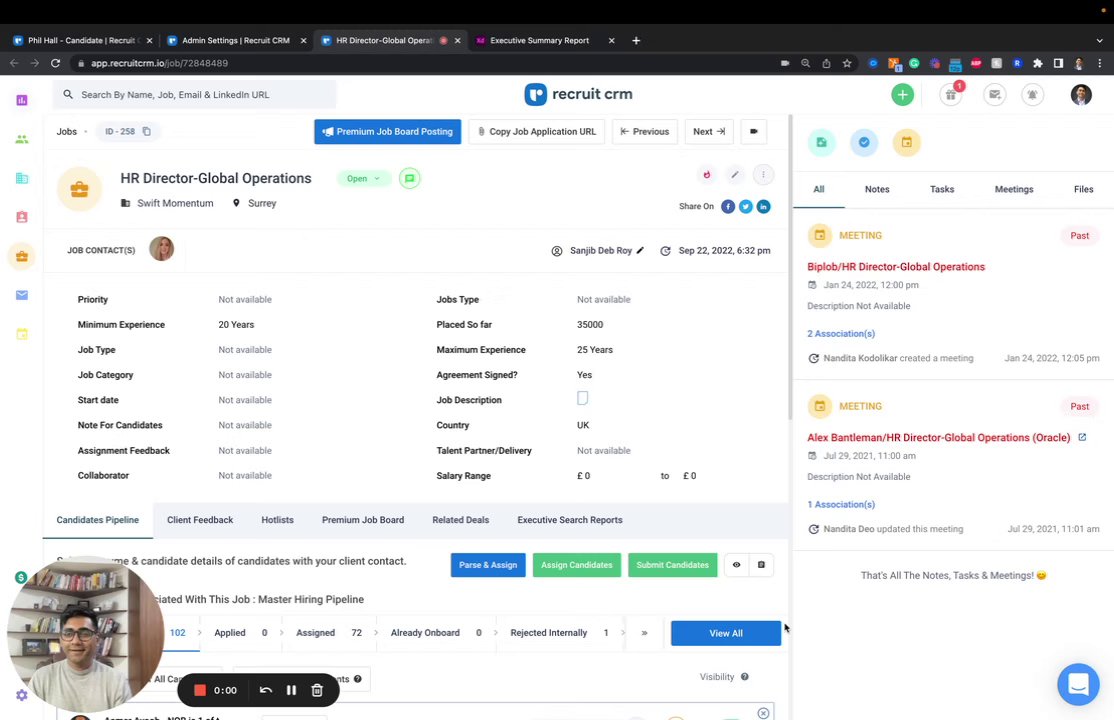Click the Assign Candidates button

pyautogui.click(x=577, y=565)
